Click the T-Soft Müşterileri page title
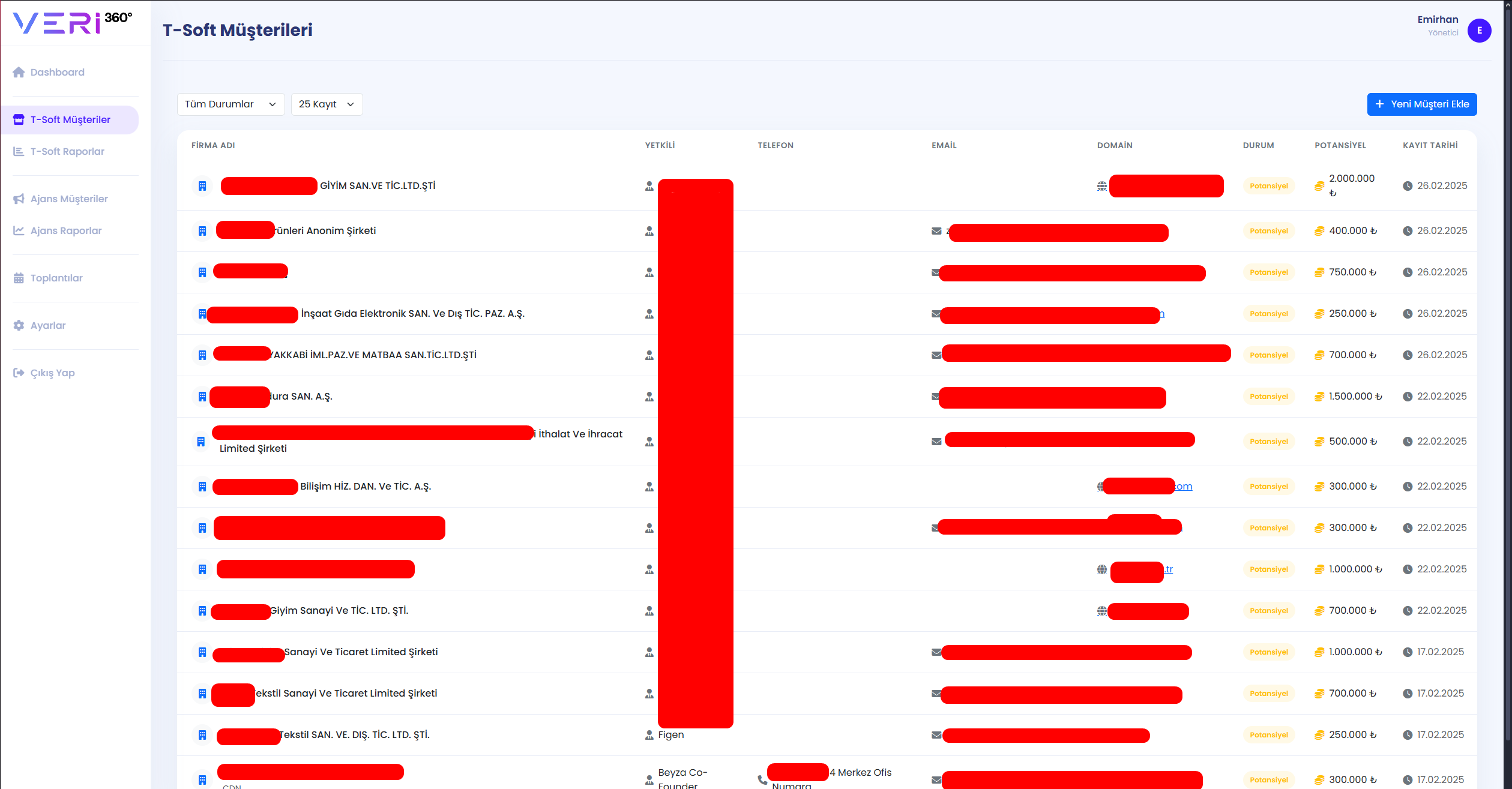Image resolution: width=1512 pixels, height=789 pixels. [238, 30]
